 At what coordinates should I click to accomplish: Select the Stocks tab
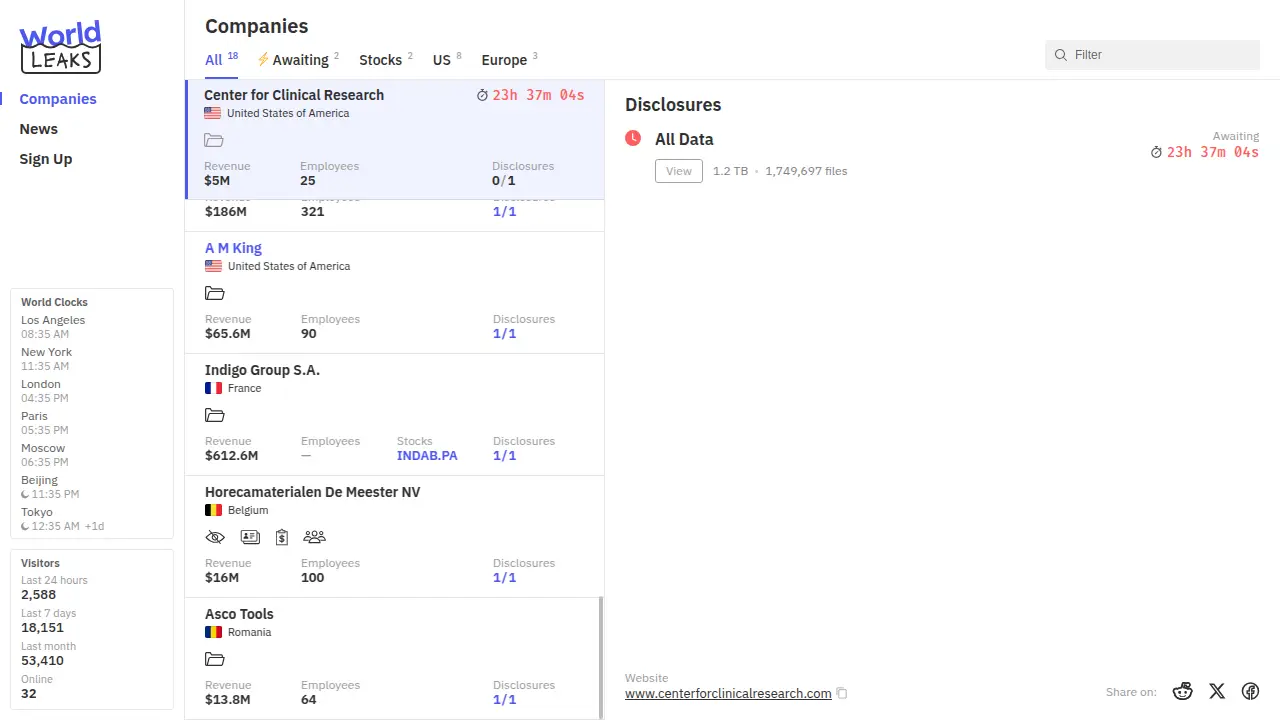point(380,60)
